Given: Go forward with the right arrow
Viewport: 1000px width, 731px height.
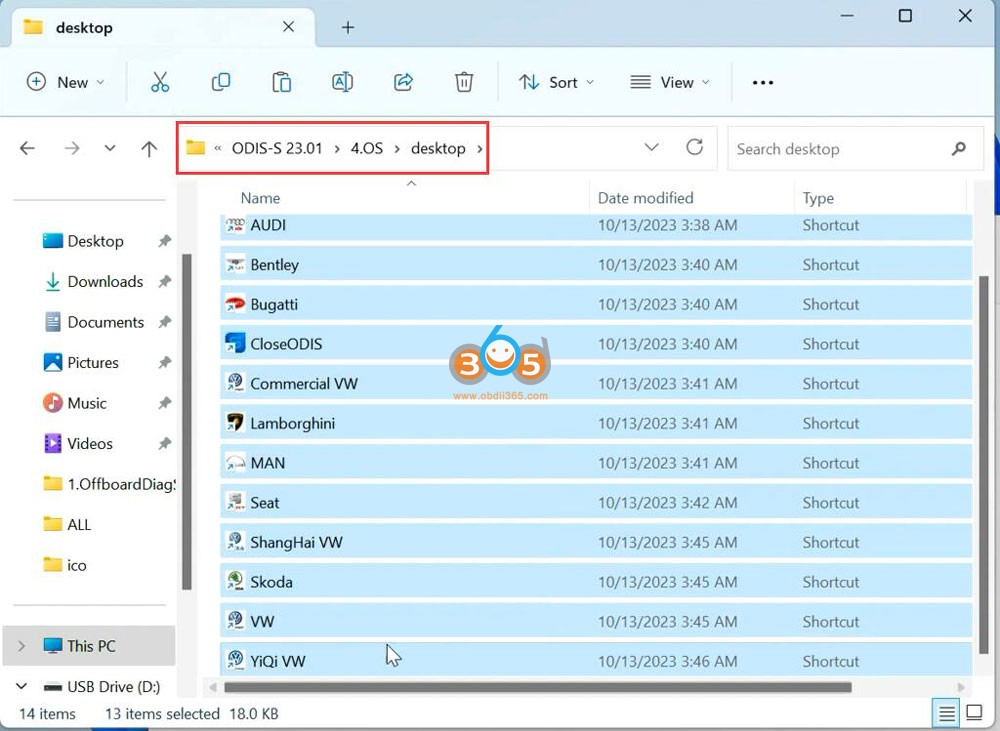Looking at the screenshot, I should tap(72, 149).
